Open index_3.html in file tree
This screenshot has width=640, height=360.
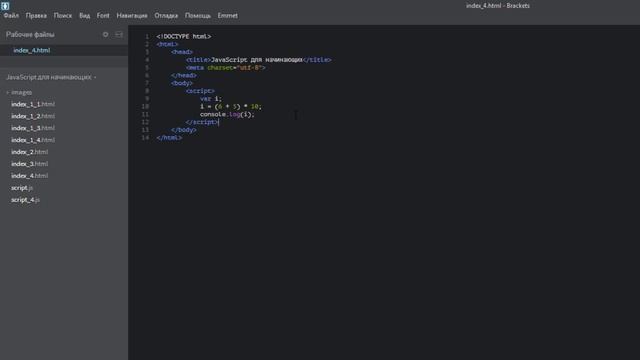coord(29,164)
